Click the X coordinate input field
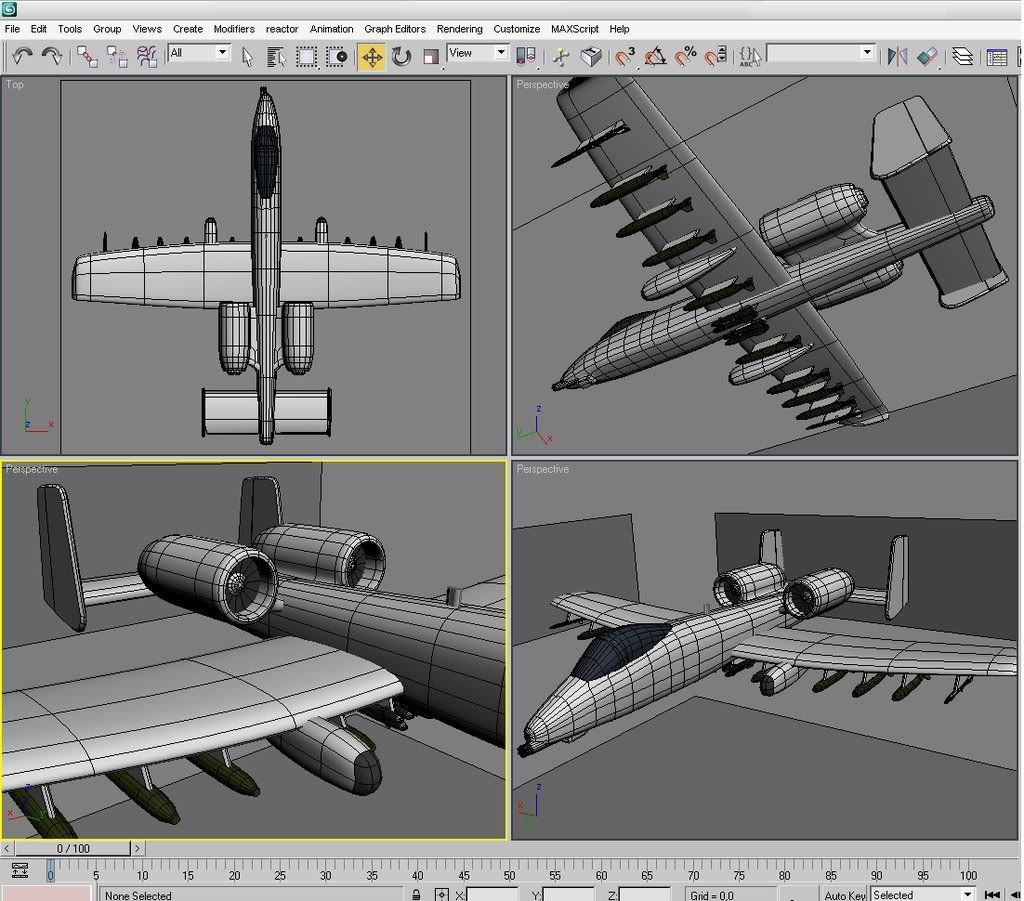Viewport: 1024px width, 901px height. point(492,894)
